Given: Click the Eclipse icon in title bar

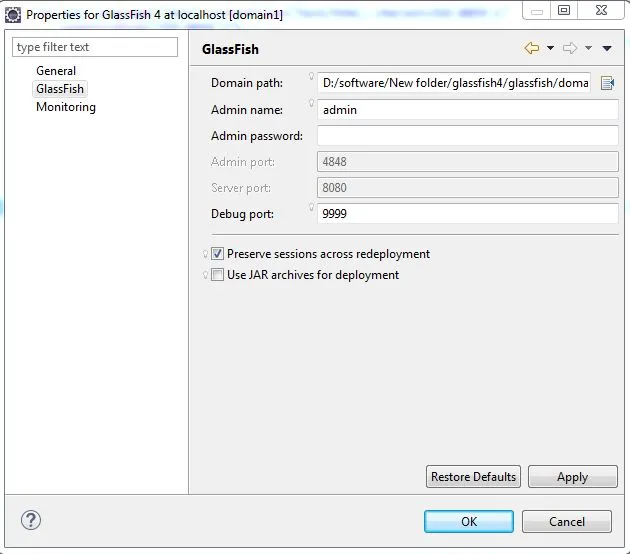Looking at the screenshot, I should 13,15.
